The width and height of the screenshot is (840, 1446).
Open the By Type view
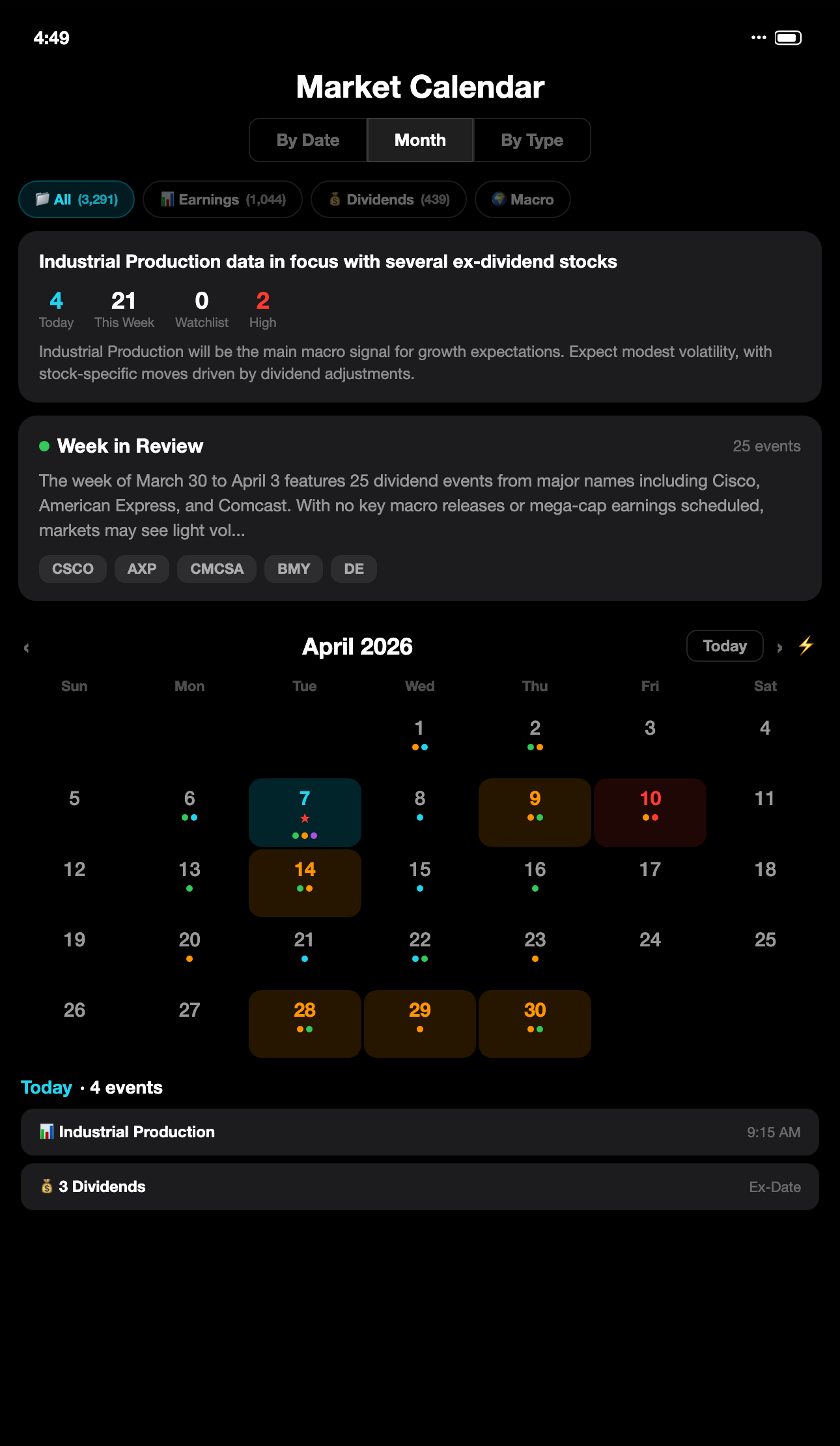[x=531, y=139]
